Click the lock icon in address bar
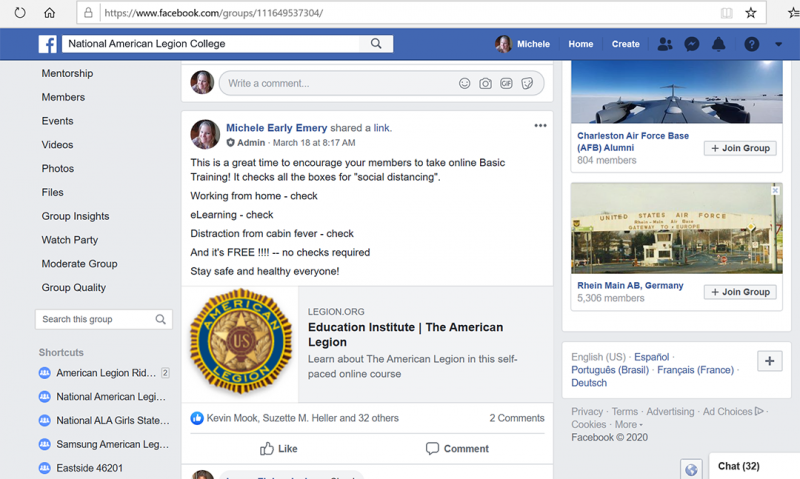Image resolution: width=800 pixels, height=479 pixels. [x=88, y=13]
